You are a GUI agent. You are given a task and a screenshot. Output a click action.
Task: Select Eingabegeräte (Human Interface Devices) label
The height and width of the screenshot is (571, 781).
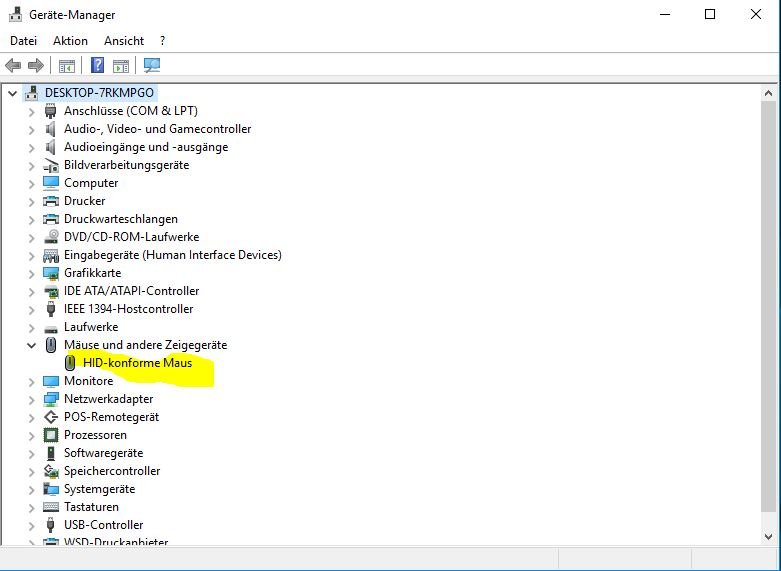click(x=173, y=255)
